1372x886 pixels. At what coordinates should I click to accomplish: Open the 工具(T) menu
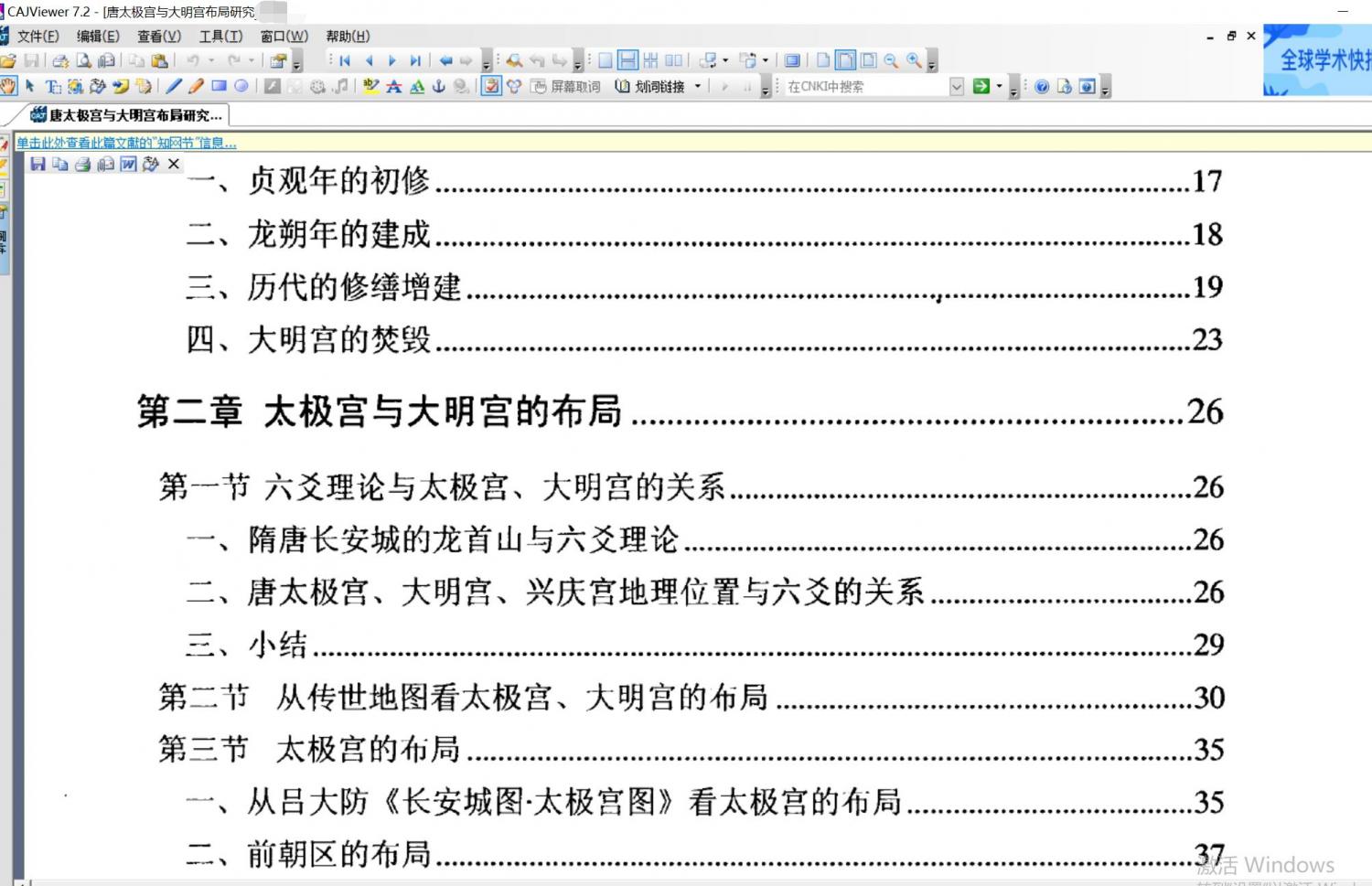pos(220,36)
